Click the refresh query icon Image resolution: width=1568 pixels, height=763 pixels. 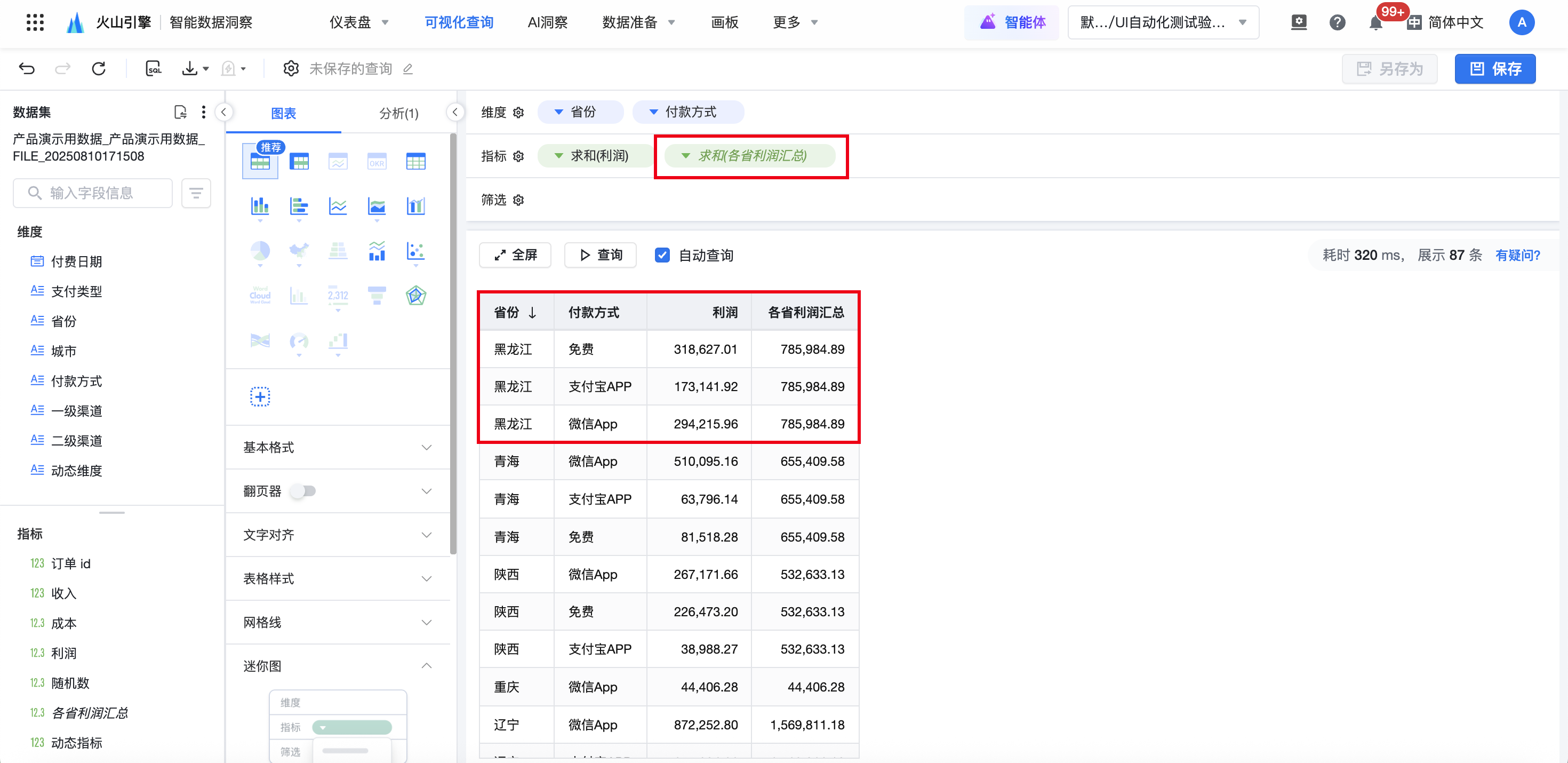(x=99, y=68)
